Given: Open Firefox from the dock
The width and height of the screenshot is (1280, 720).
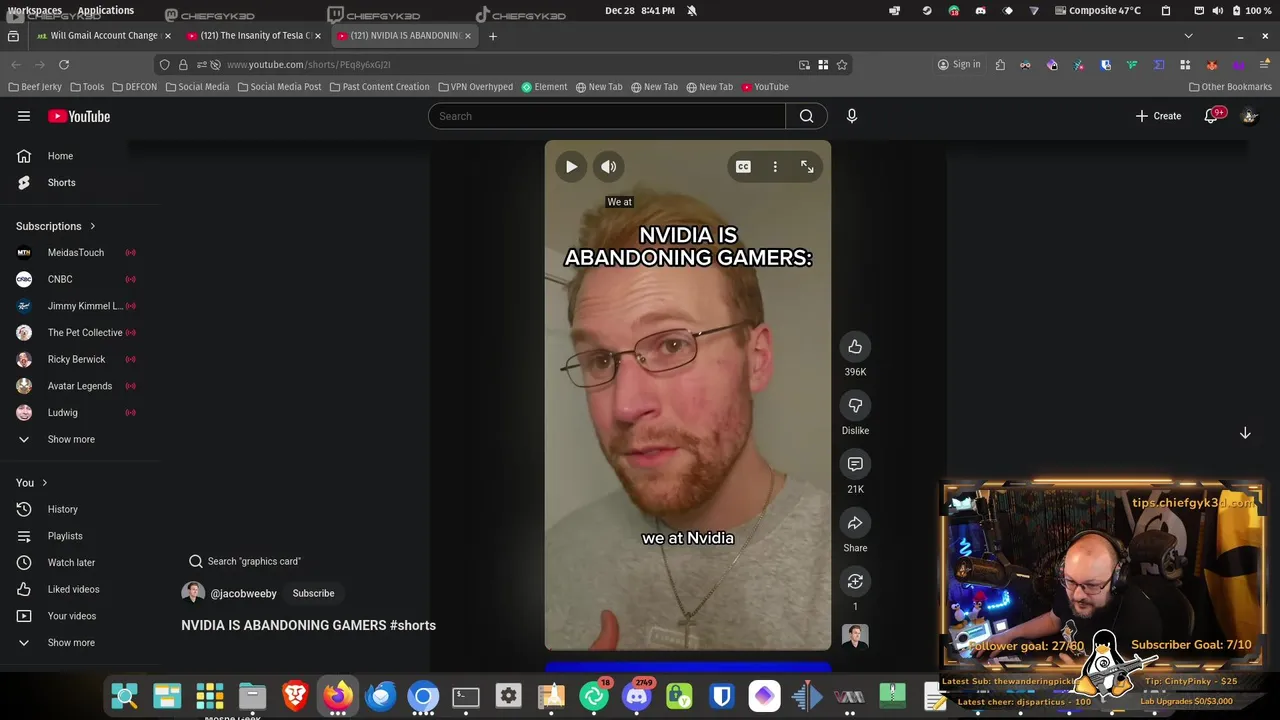Looking at the screenshot, I should [338, 695].
